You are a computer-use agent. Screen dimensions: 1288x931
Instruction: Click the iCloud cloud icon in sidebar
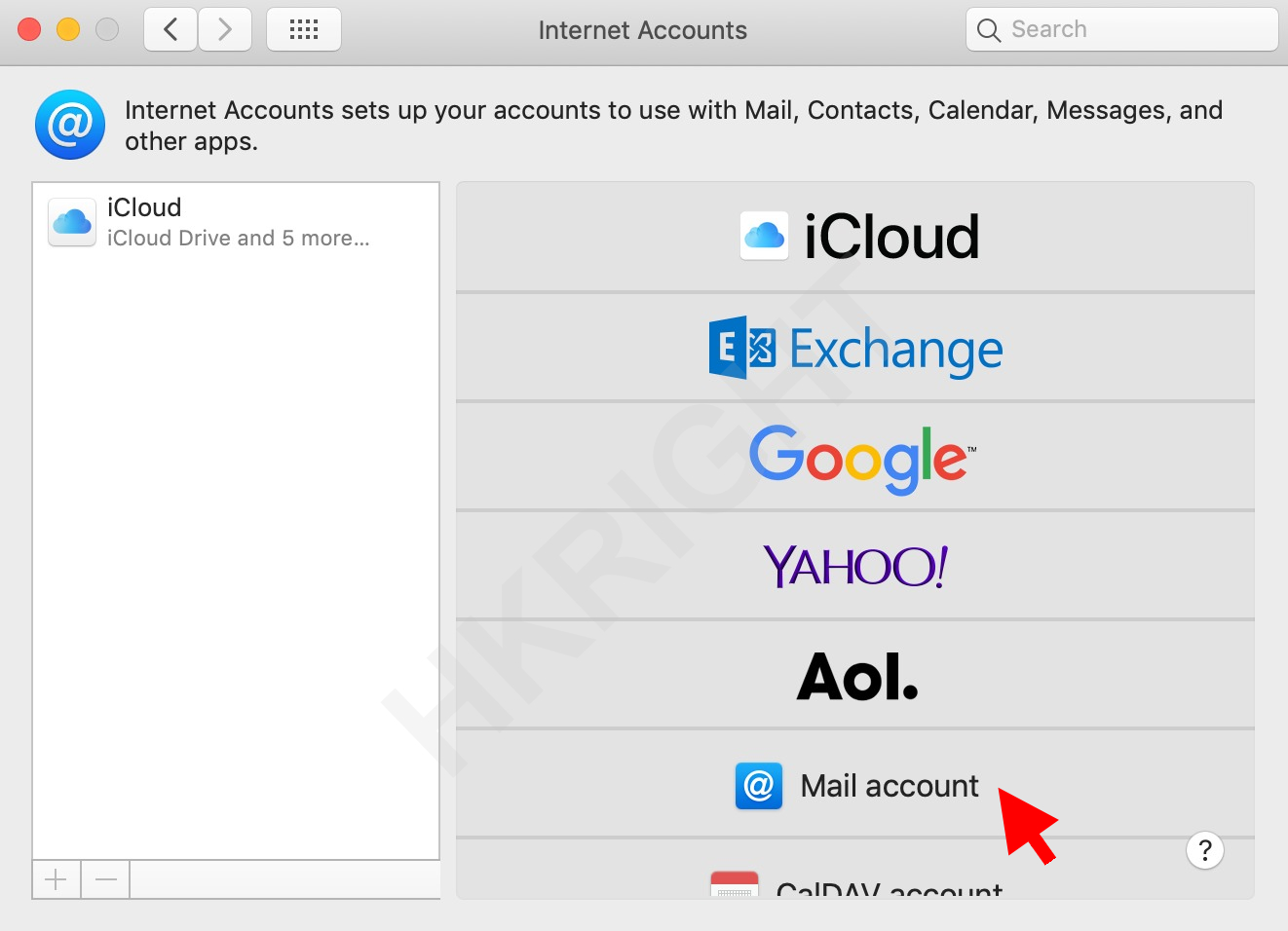[72, 223]
